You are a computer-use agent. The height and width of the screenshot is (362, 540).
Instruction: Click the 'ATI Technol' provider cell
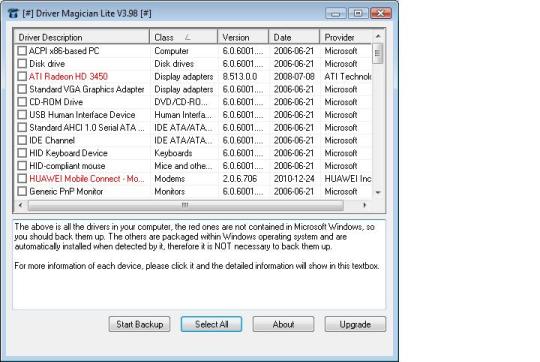point(348,76)
